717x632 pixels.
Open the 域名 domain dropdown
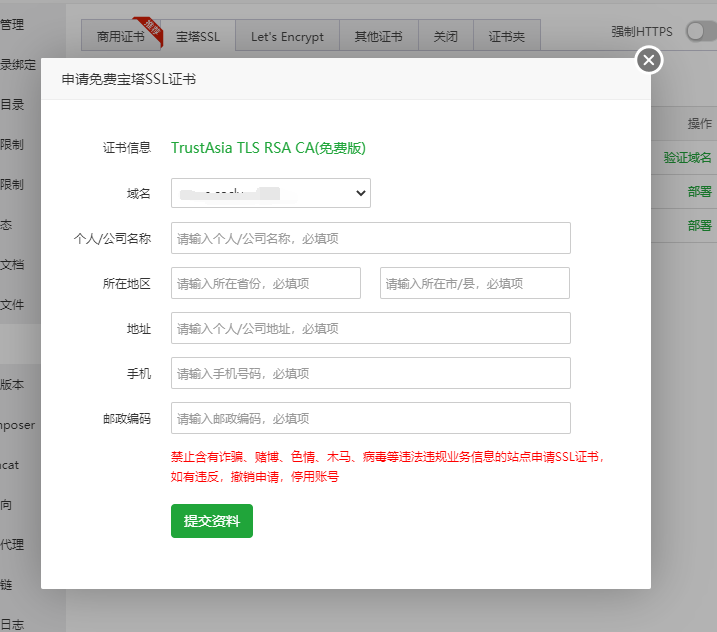[271, 193]
